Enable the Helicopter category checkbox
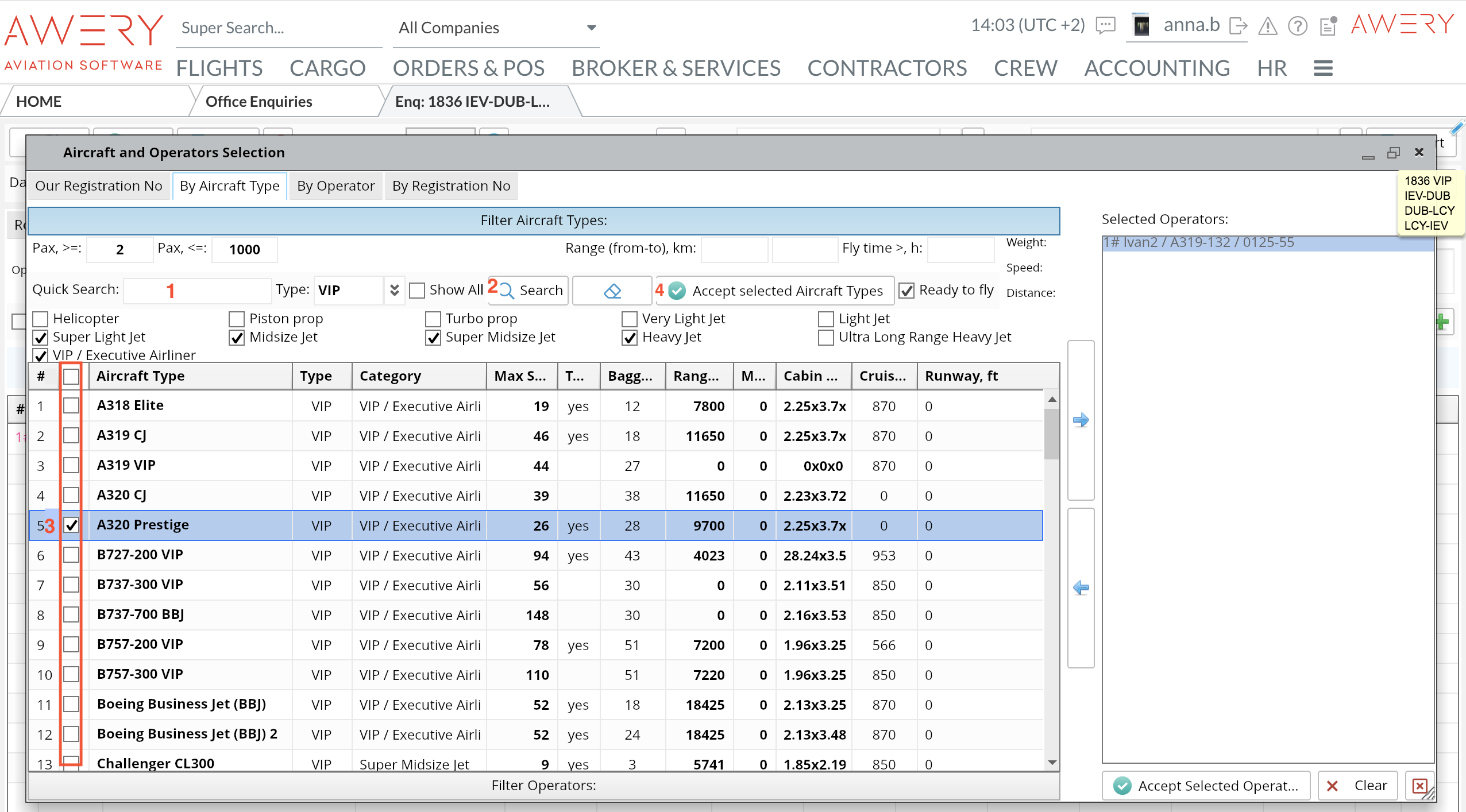This screenshot has width=1466, height=812. tap(40, 319)
